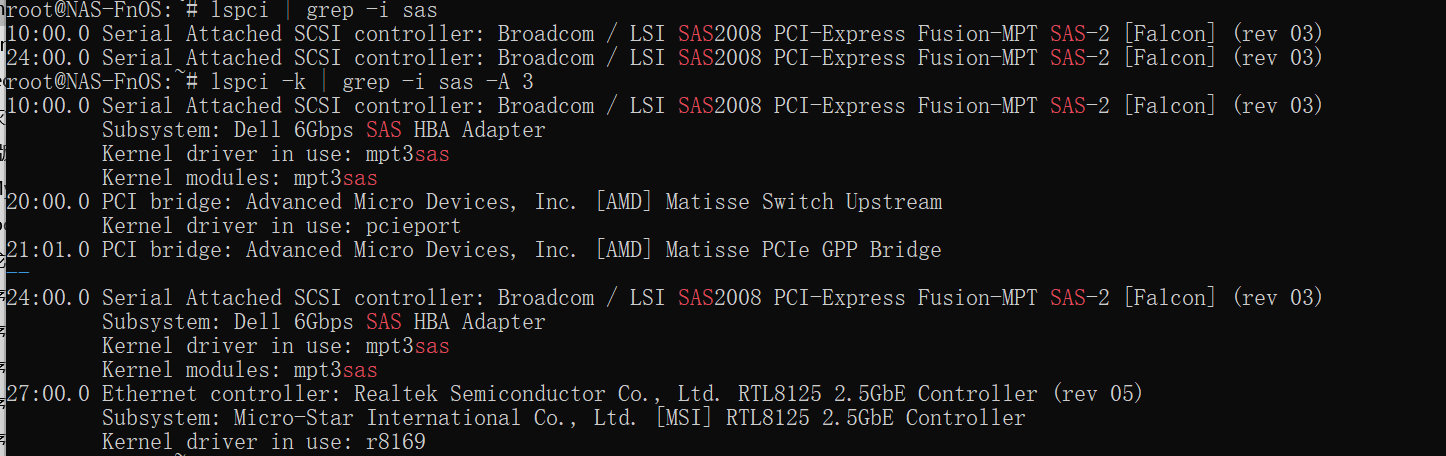Select the PCI address 21:01.0
1446x456 pixels.
(x=47, y=250)
